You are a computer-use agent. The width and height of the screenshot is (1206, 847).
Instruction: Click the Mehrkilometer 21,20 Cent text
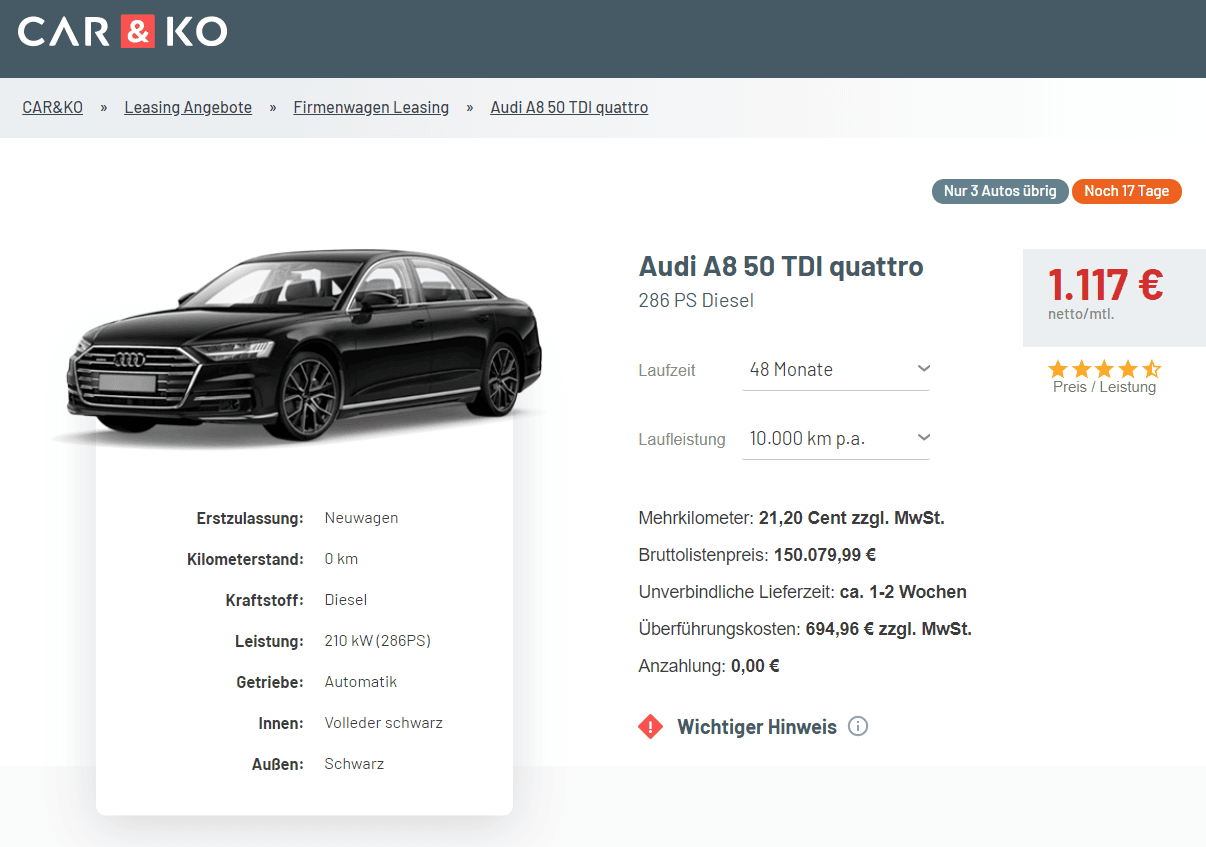coord(791,518)
